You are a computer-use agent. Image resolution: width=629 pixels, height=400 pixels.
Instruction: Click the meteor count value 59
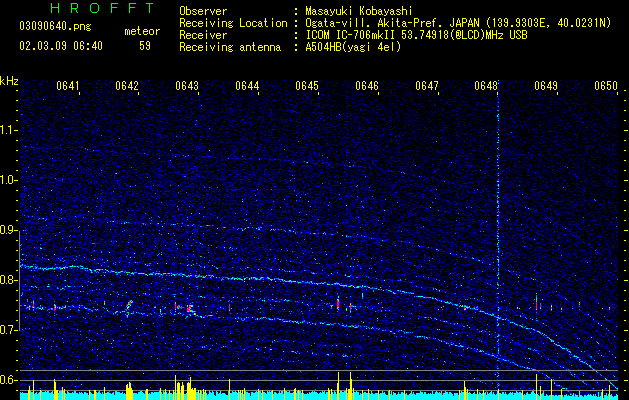click(145, 46)
